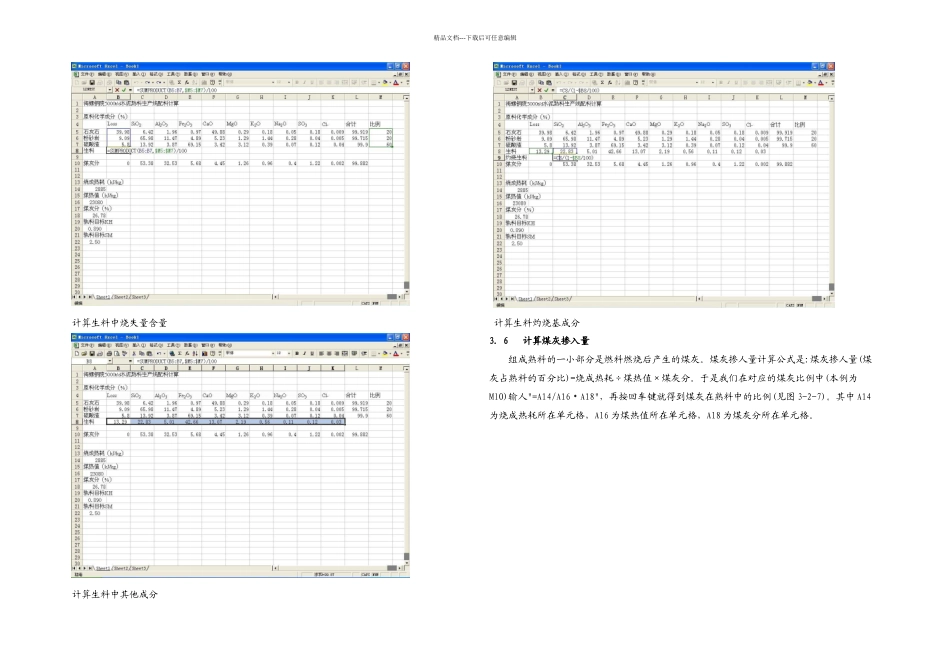
Task: Open font size dropdown in lower-left Excel window
Action: tap(289, 353)
